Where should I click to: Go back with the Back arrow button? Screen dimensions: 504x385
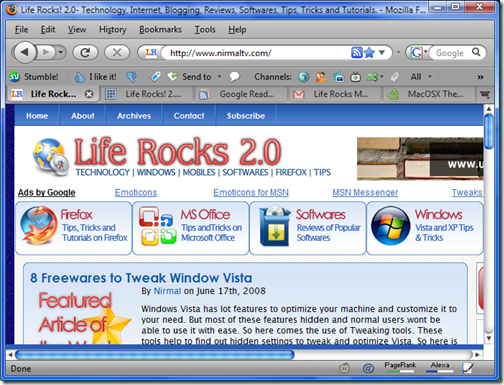tap(24, 52)
